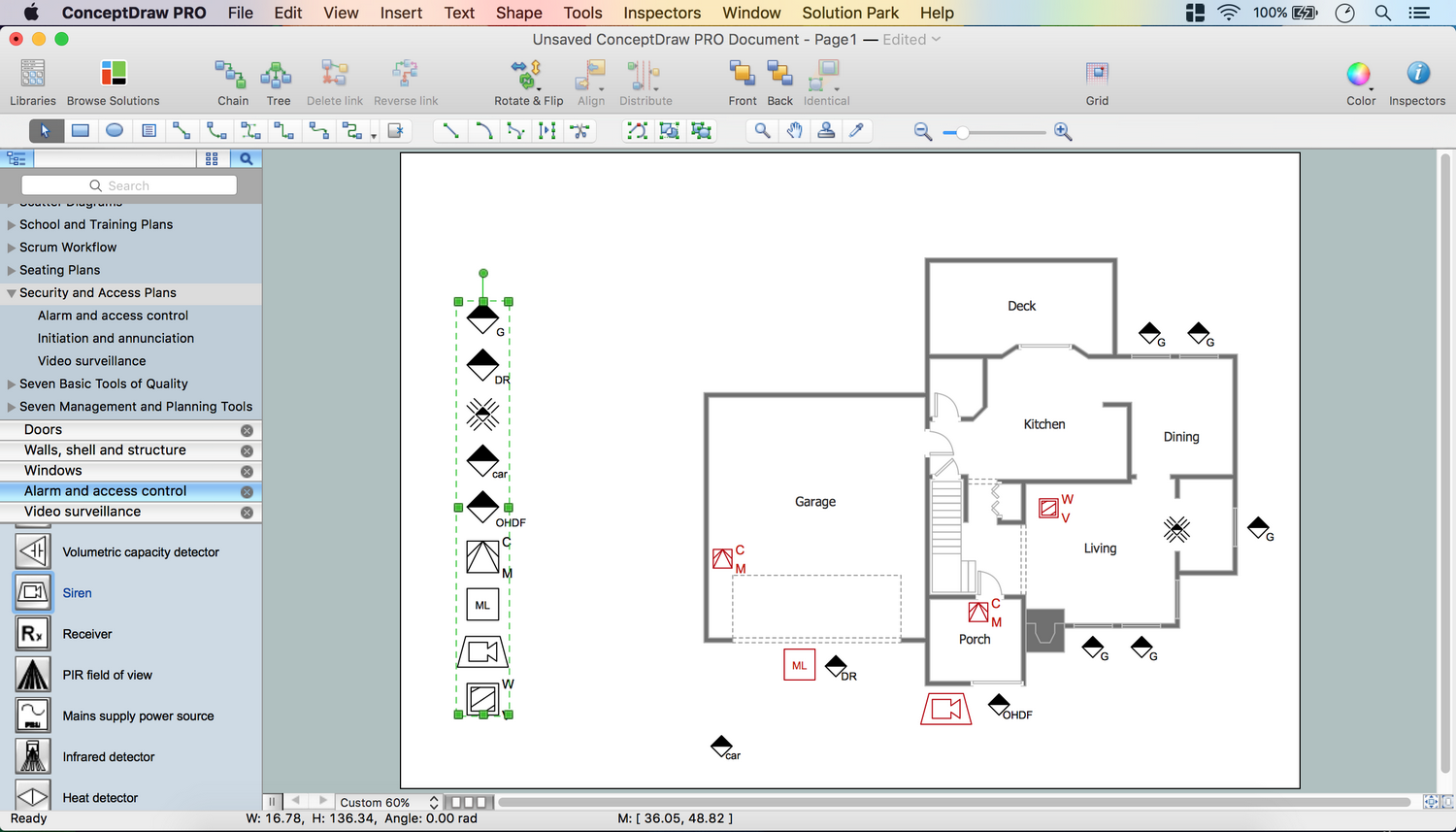Switch library panel to tree list view
The height and width of the screenshot is (832, 1456).
pos(17,158)
